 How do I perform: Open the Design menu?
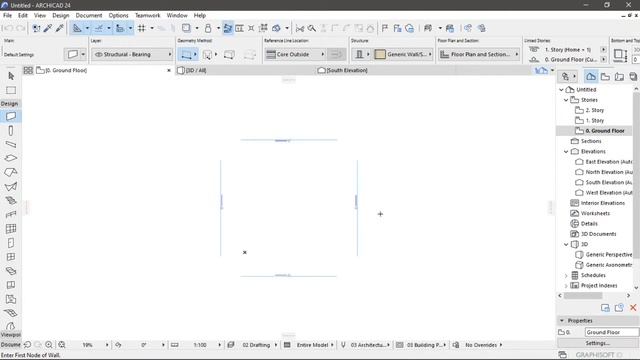coord(60,15)
